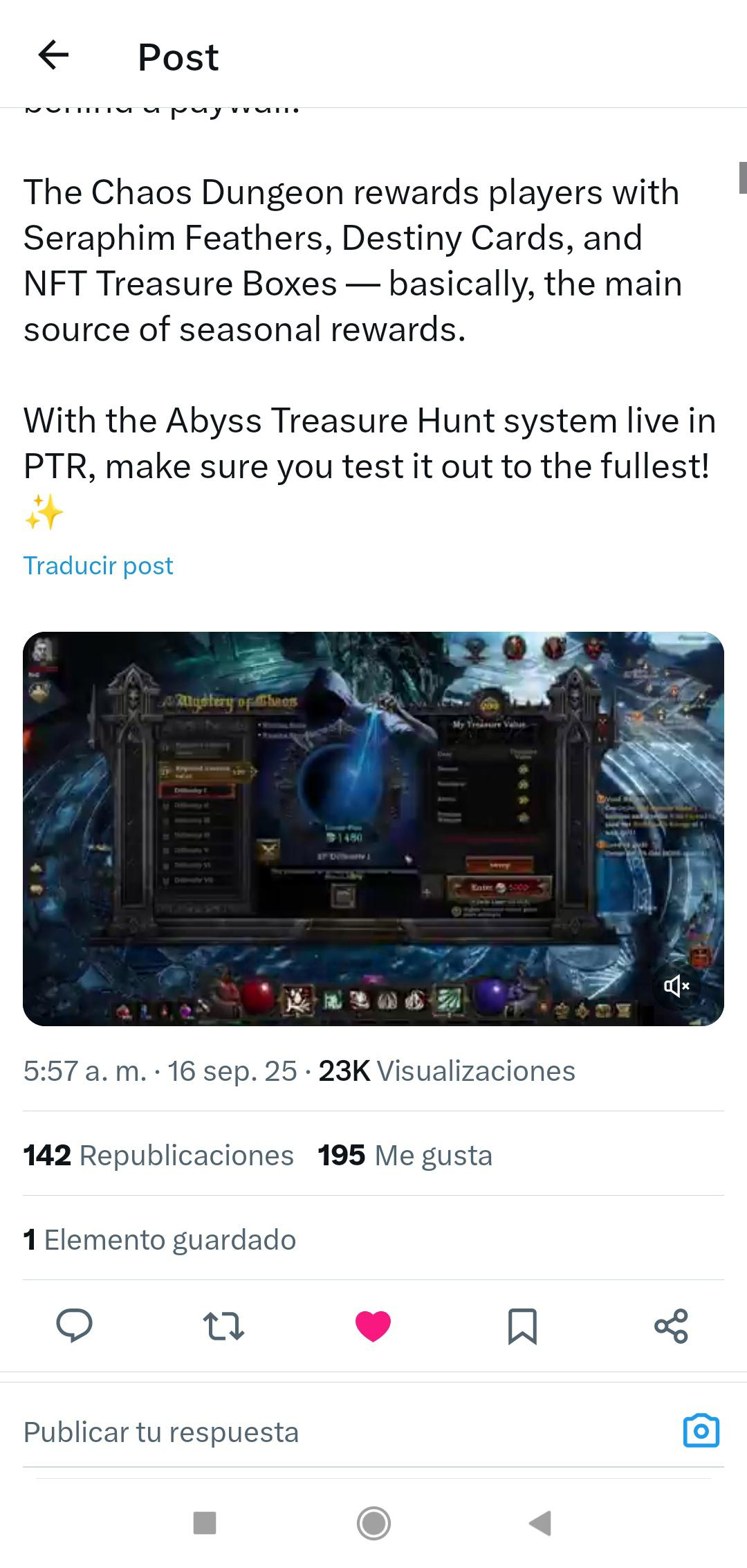Open the 1 Elemento guardado entry

tap(160, 1239)
